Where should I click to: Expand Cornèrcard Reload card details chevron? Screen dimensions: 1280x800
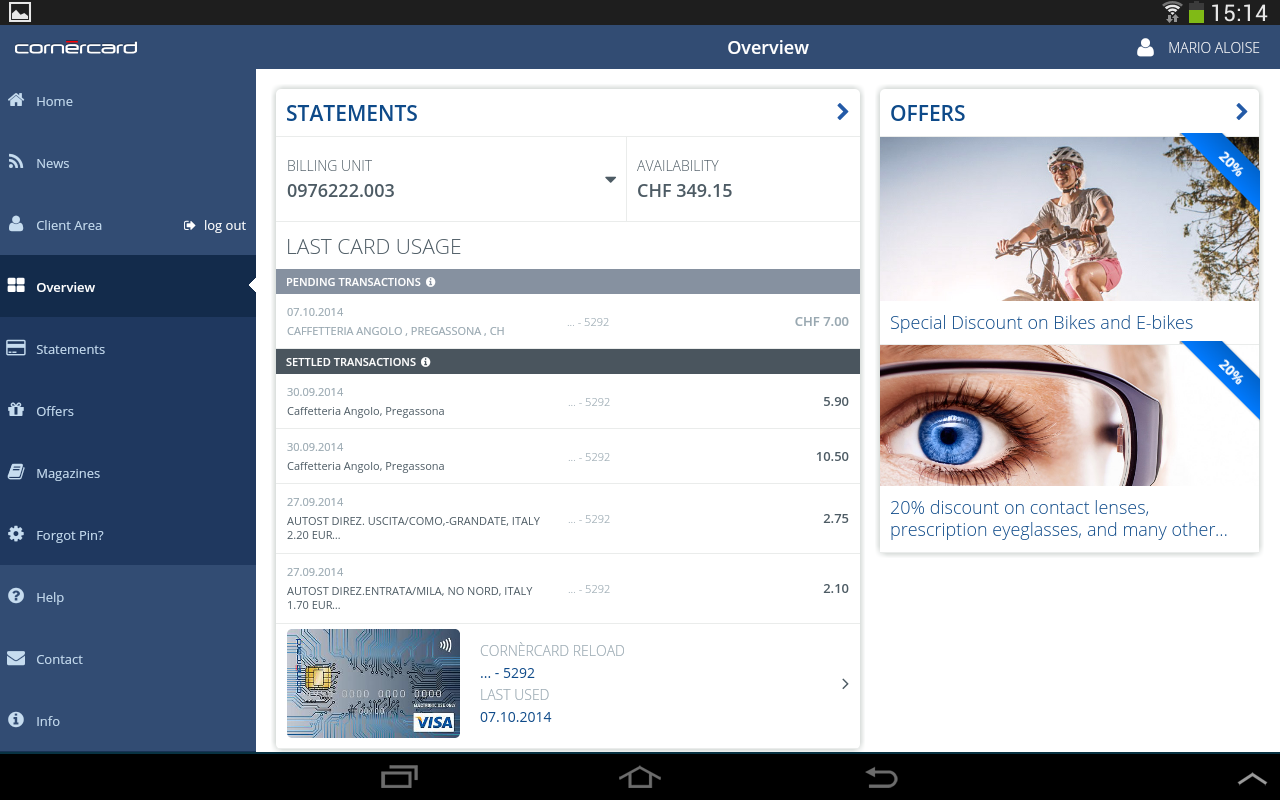[844, 684]
